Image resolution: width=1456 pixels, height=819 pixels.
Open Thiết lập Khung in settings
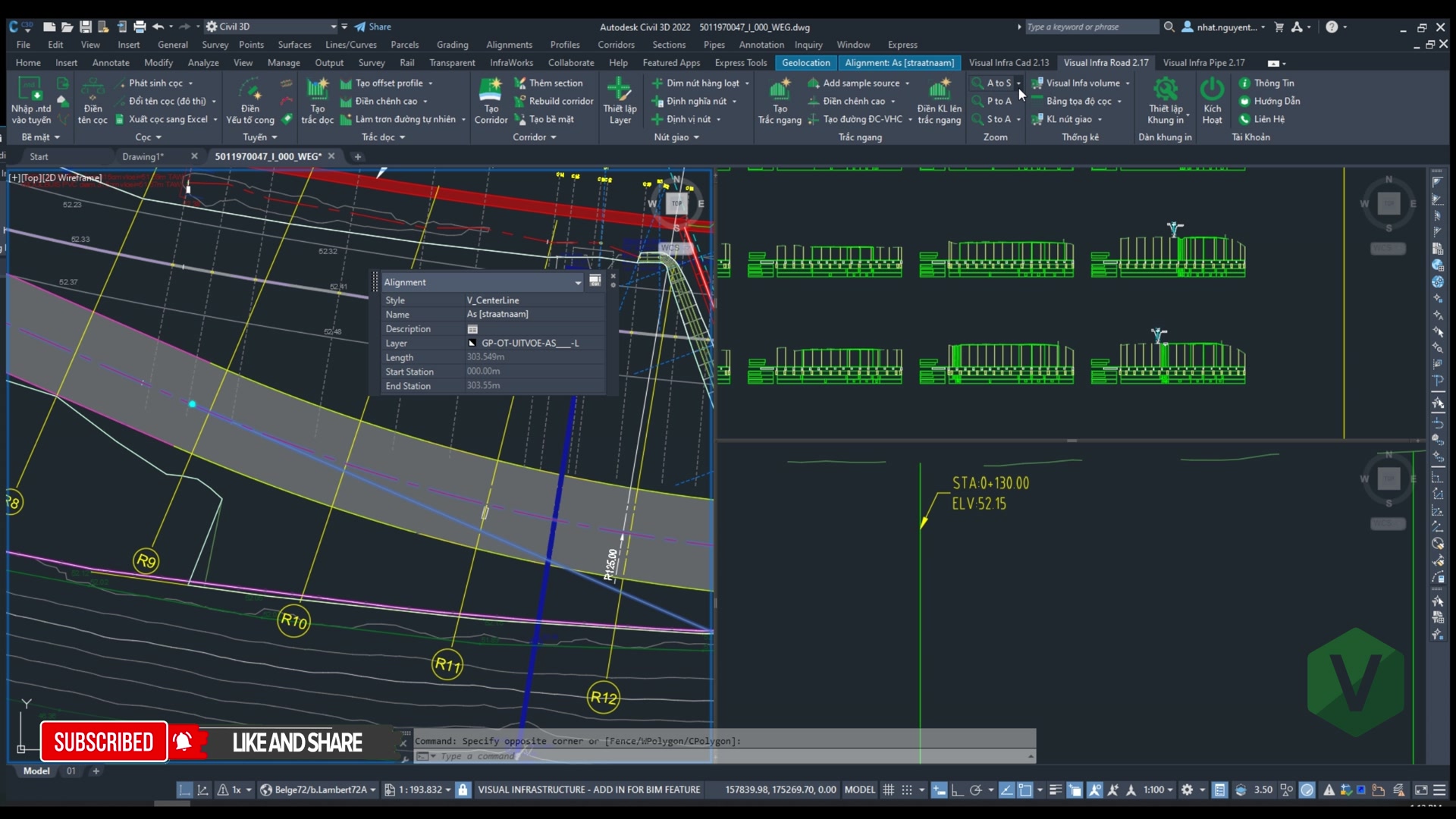pyautogui.click(x=1166, y=100)
